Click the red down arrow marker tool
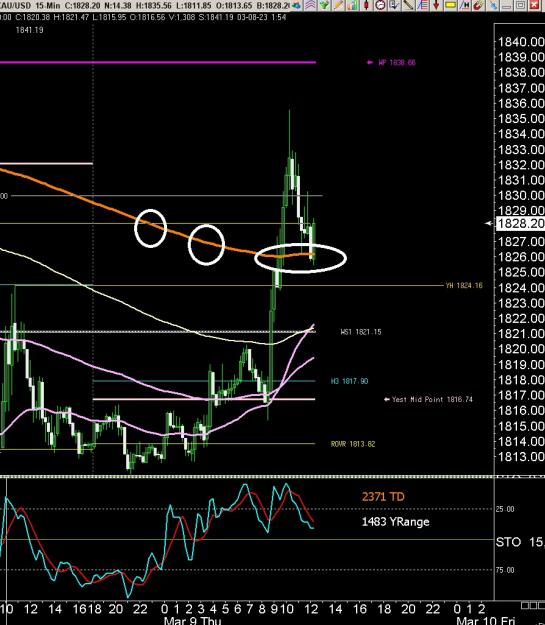 coord(436,5)
